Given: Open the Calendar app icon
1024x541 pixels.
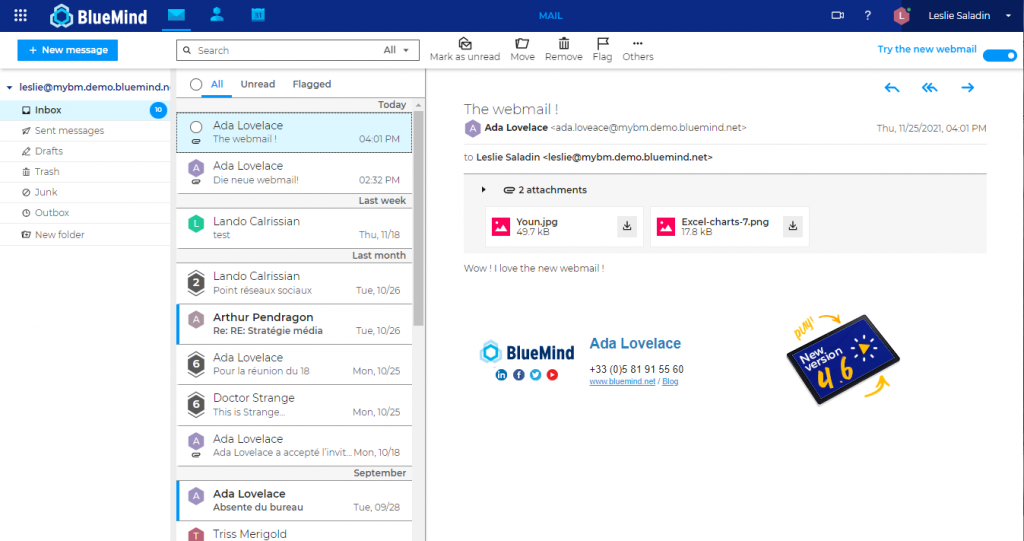Looking at the screenshot, I should point(258,15).
